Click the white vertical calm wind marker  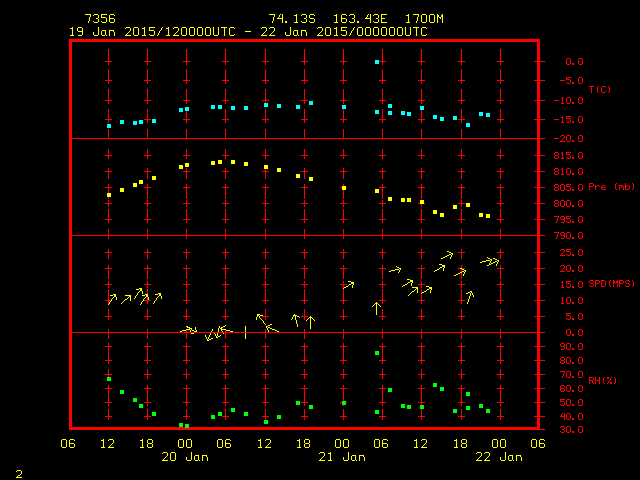[245, 332]
